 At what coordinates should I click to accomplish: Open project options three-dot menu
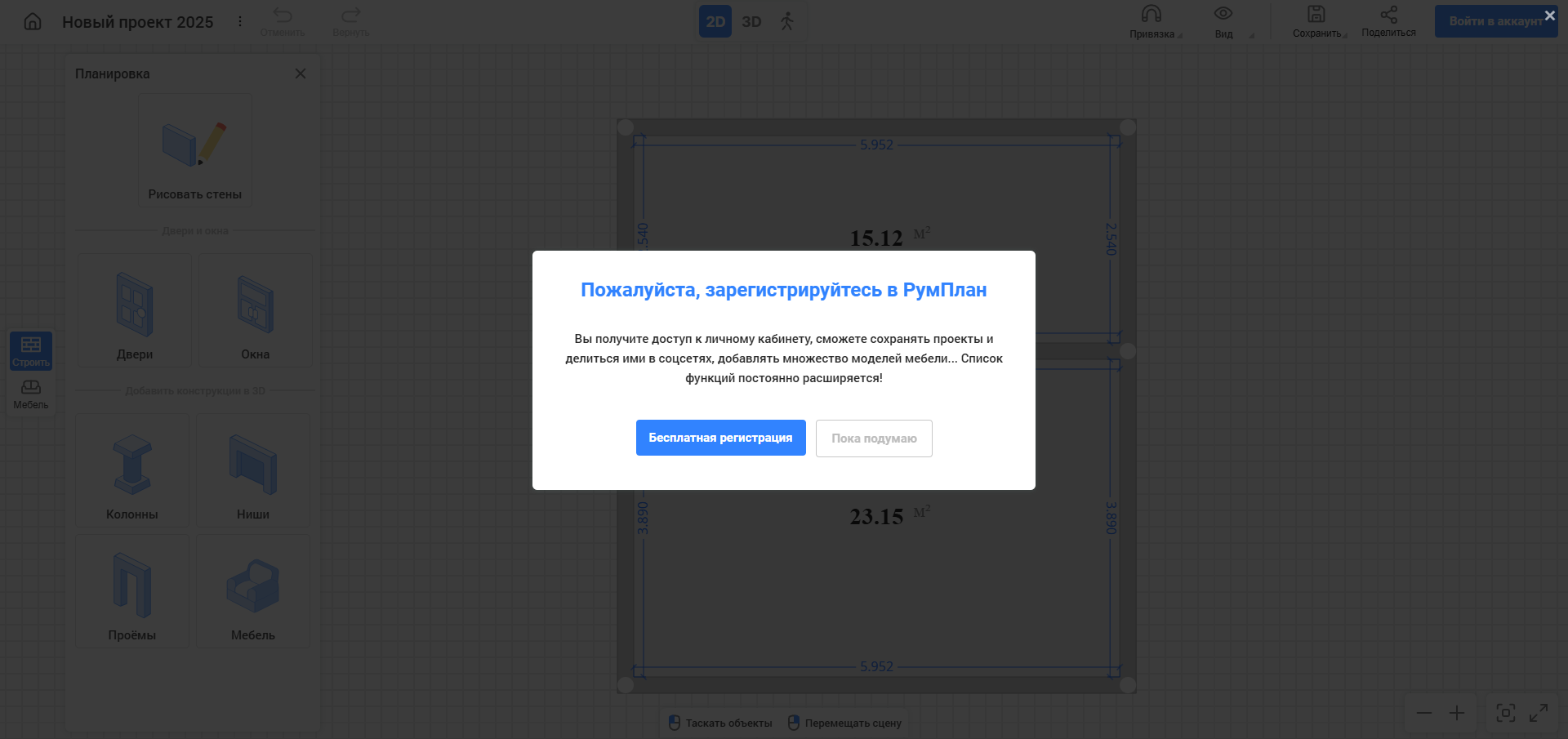pos(240,21)
